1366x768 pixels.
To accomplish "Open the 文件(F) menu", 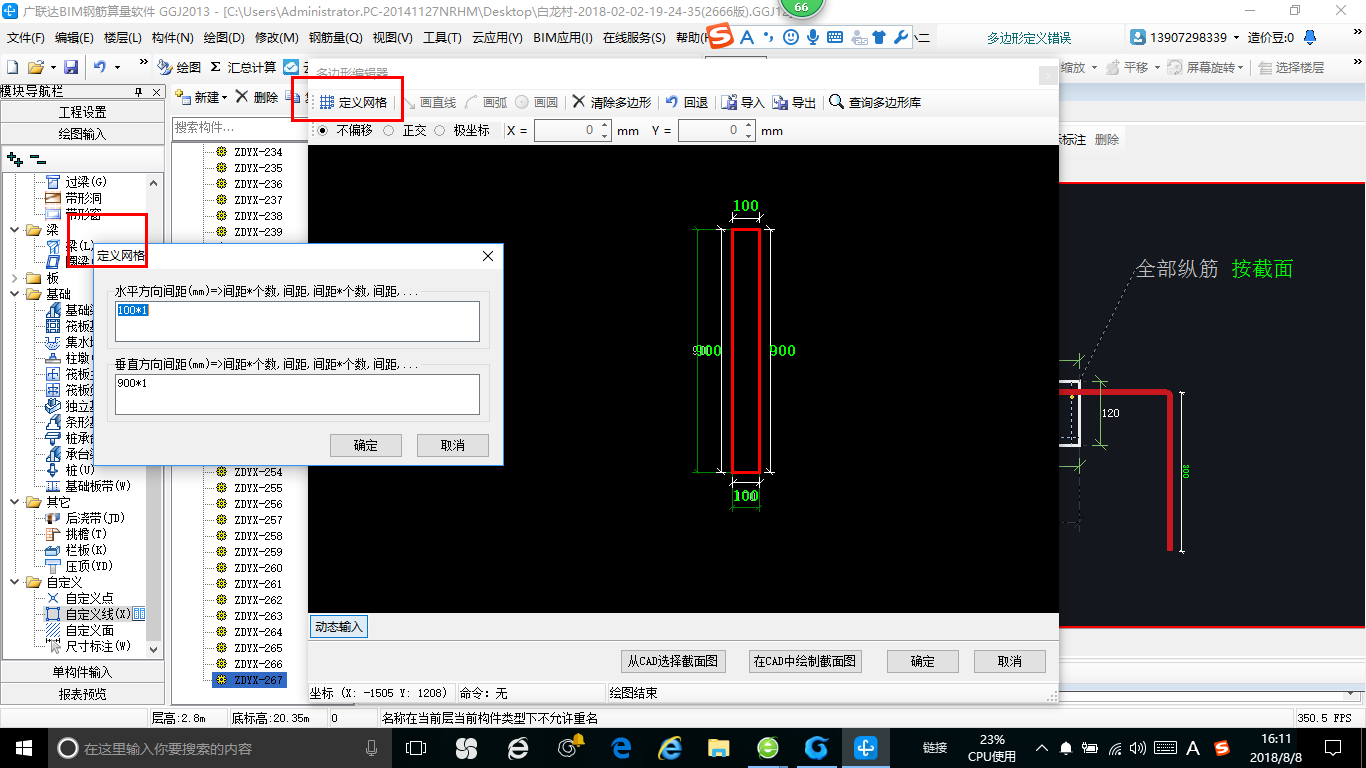I will pos(26,38).
